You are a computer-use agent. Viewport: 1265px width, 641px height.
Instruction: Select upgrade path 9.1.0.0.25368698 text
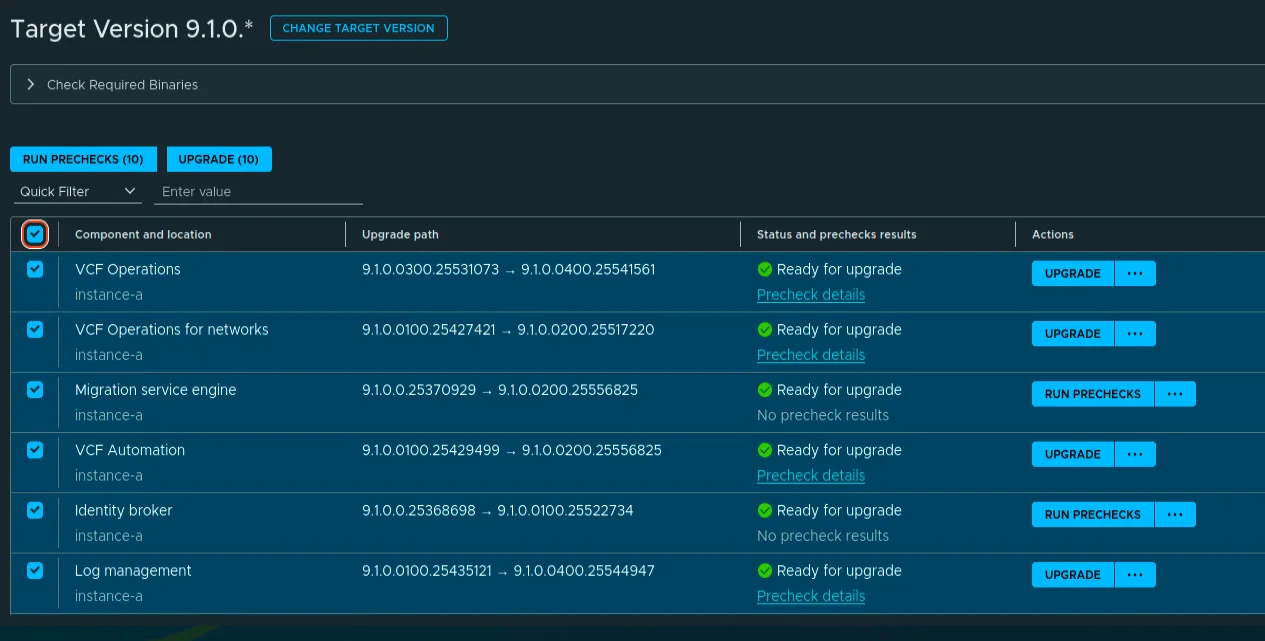(x=419, y=510)
